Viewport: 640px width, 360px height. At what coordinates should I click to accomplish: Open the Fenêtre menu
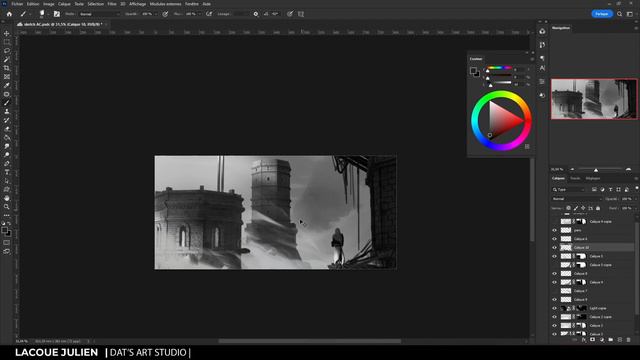tap(192, 4)
